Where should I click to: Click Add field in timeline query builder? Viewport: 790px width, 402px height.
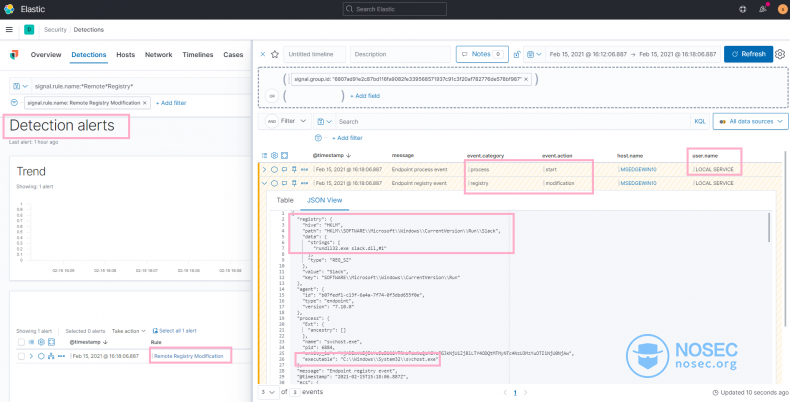[365, 96]
